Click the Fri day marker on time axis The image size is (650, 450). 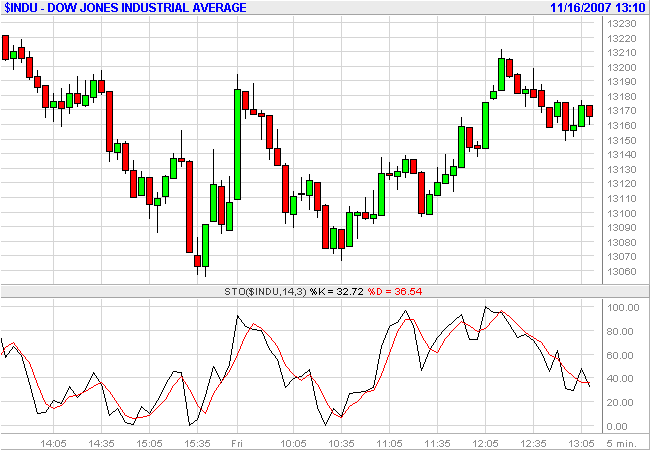click(x=237, y=444)
